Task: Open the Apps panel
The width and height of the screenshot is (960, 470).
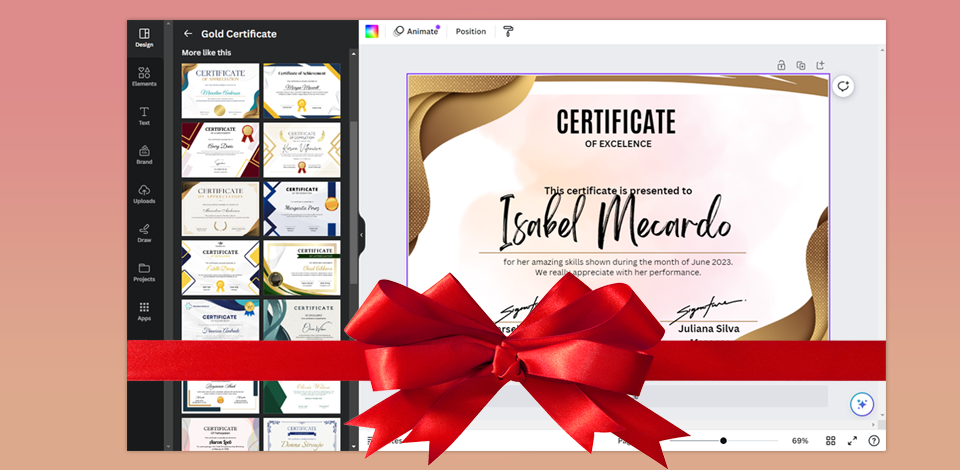Action: click(x=144, y=311)
